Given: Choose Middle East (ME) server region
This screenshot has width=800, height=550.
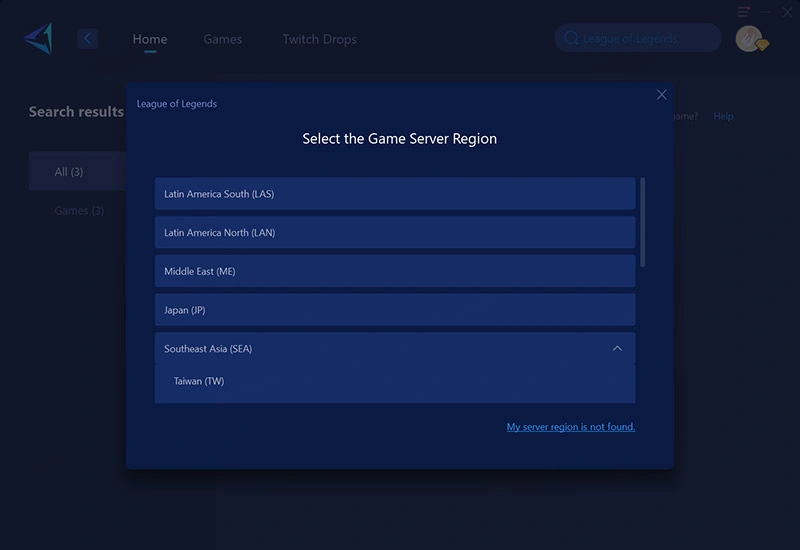Looking at the screenshot, I should [x=395, y=271].
